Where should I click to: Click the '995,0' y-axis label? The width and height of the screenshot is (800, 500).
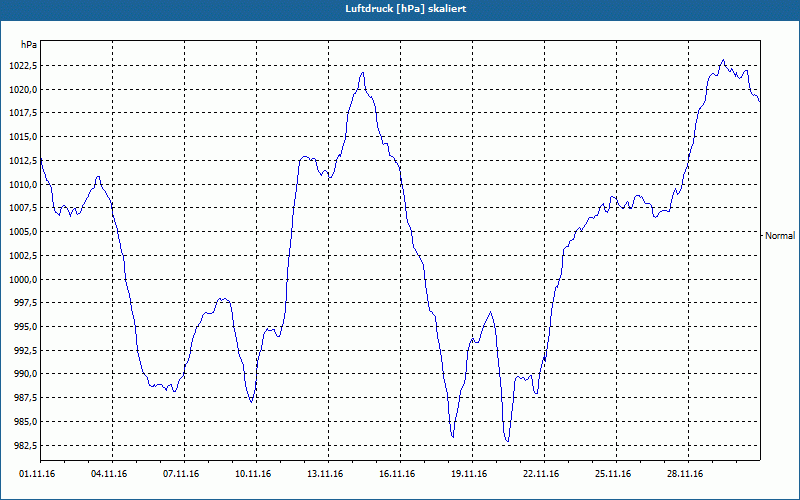[x=26, y=327]
